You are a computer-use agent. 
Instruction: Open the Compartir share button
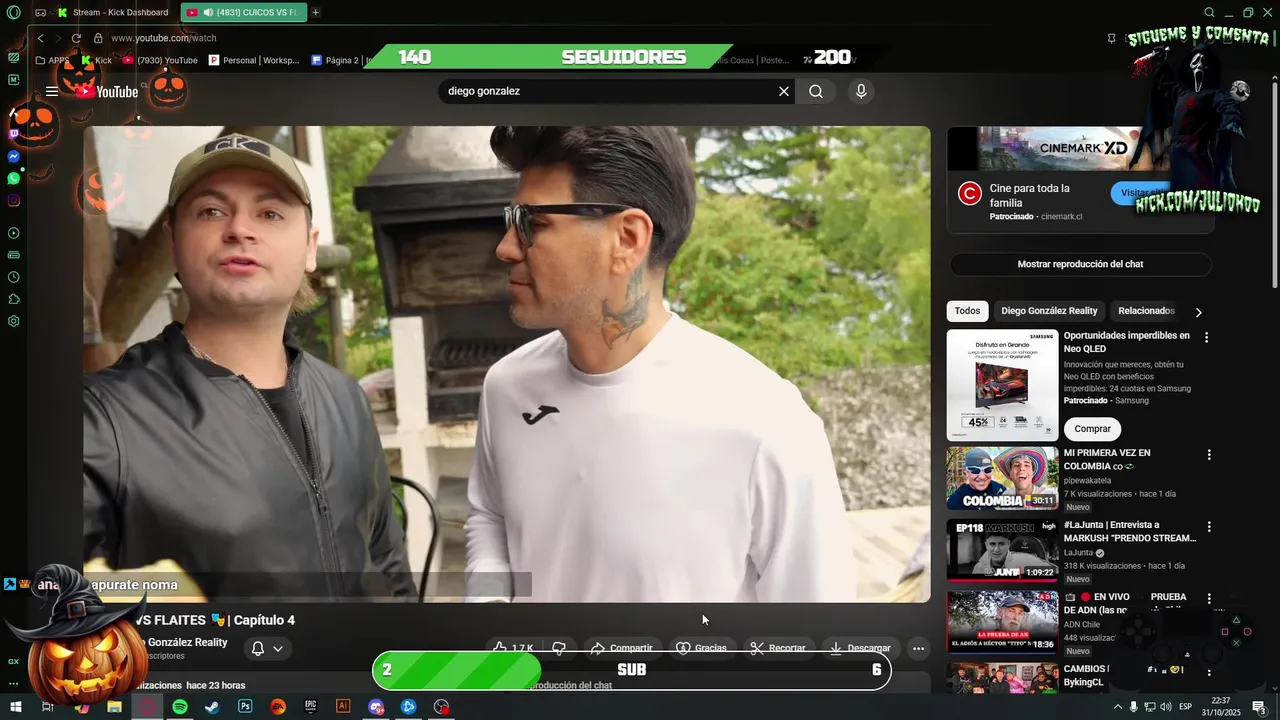point(621,648)
